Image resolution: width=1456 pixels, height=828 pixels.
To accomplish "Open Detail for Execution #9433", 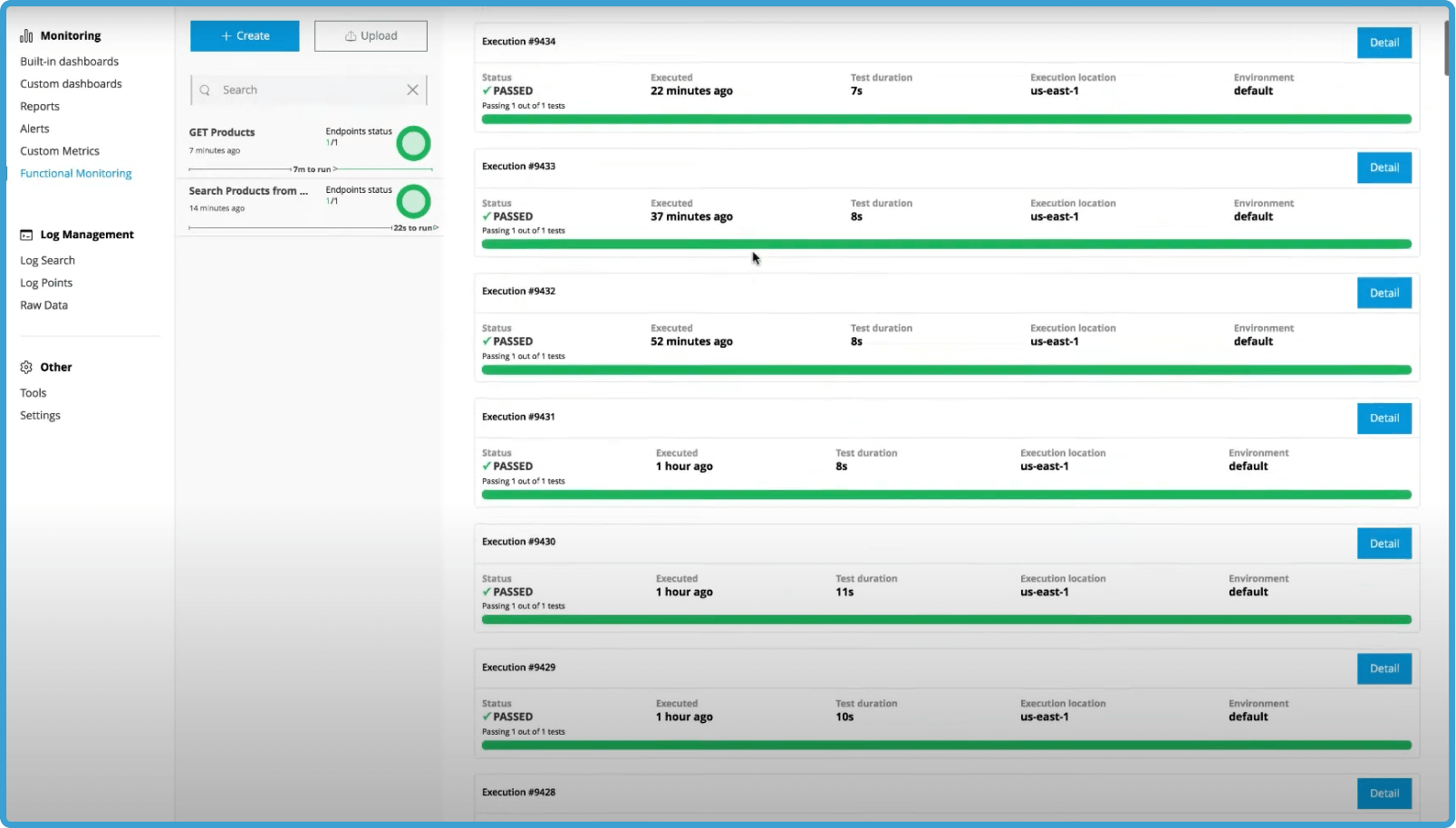I will click(x=1384, y=168).
